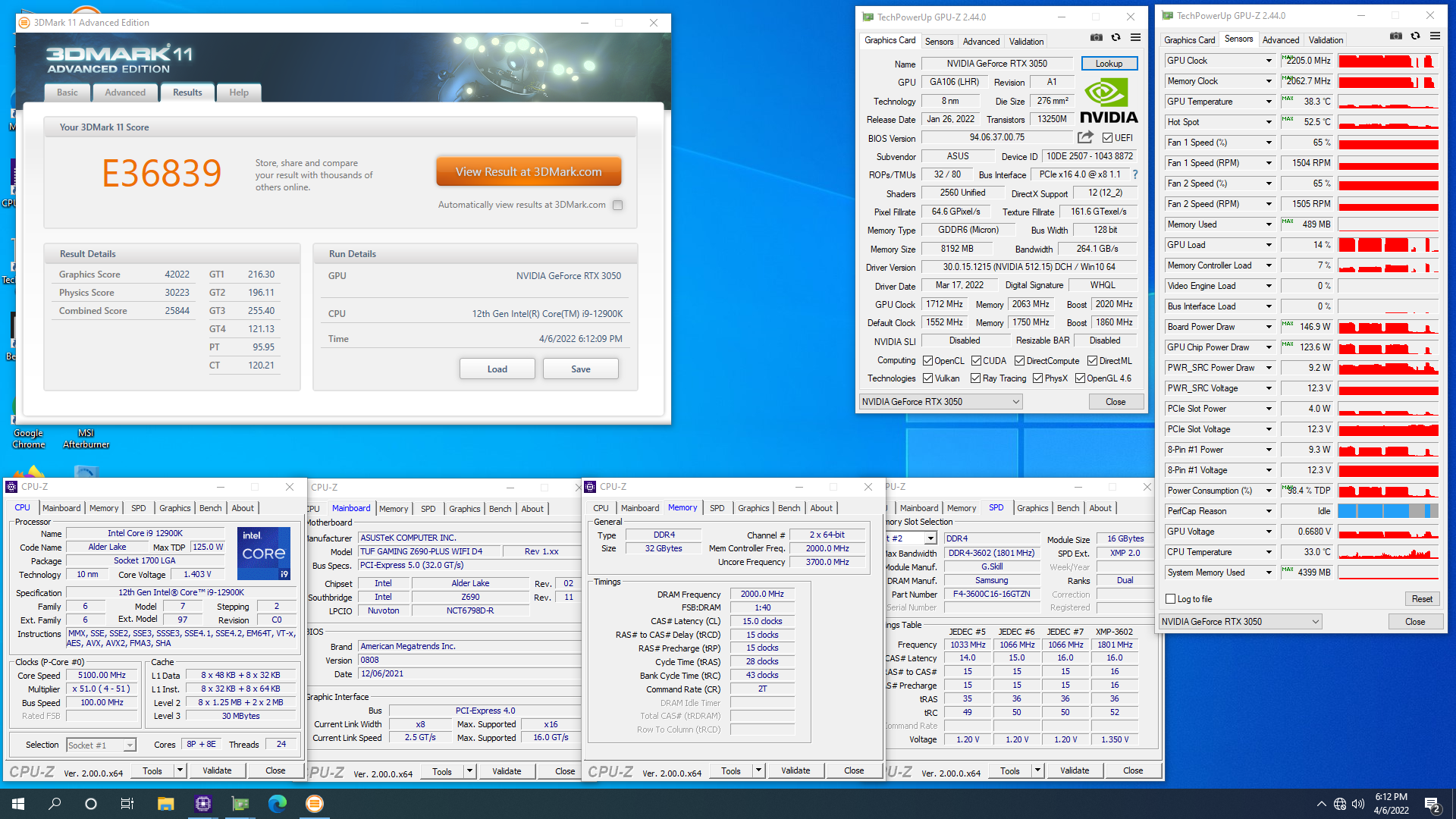Switch to Basic tab in 3DMark 11

67,93
